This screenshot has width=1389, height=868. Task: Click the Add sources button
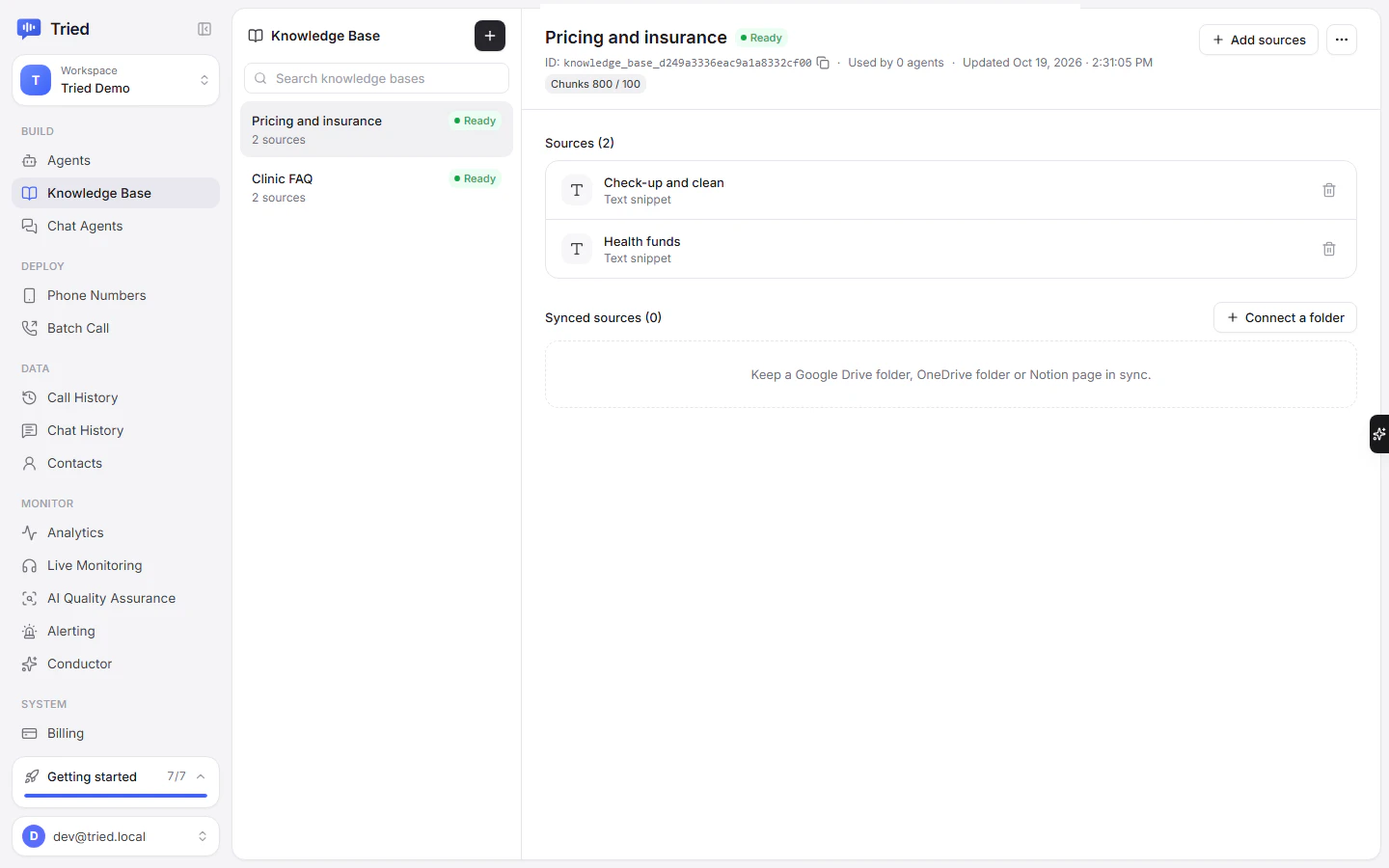tap(1259, 40)
